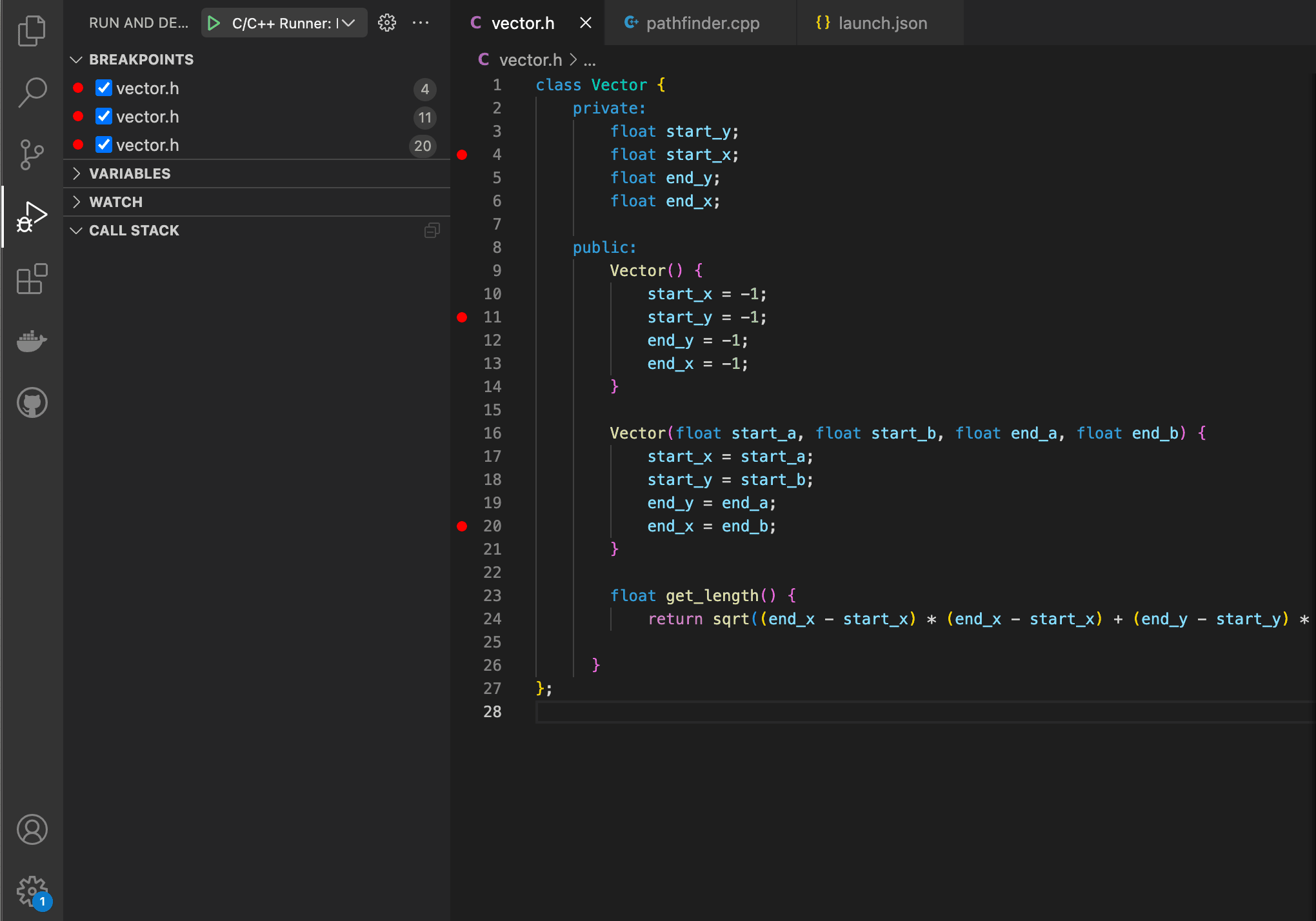Click vector.h in the breadcrumb
Viewport: 1316px width, 921px height.
coord(530,60)
